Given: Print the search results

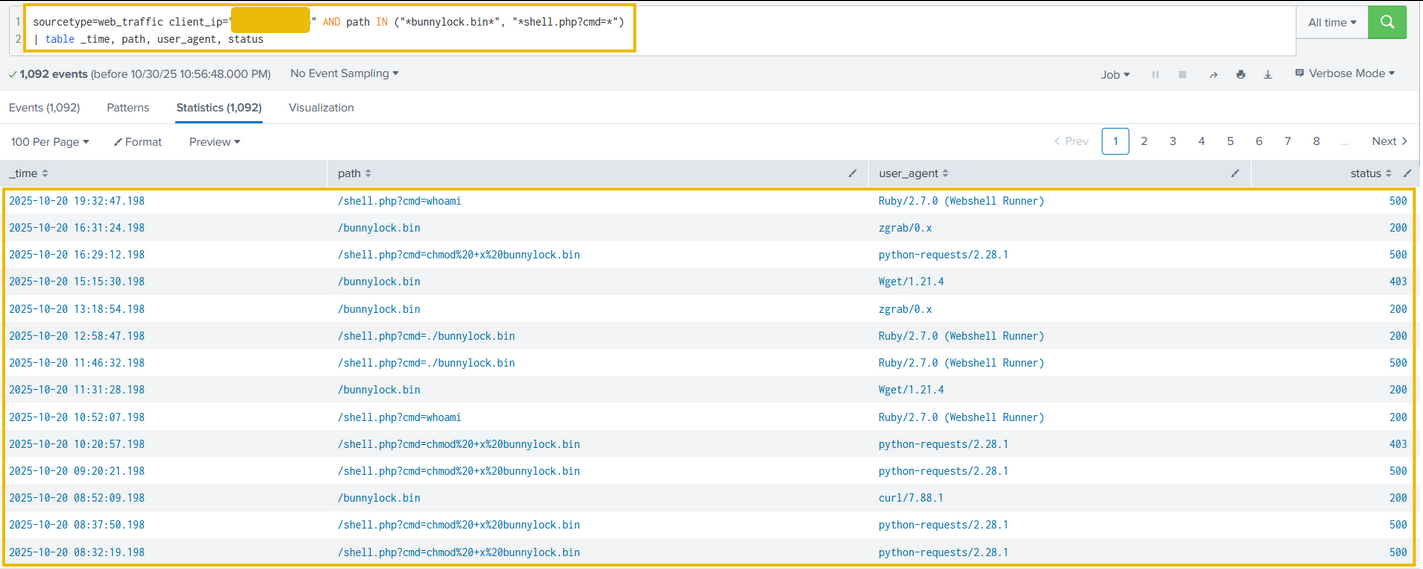Looking at the screenshot, I should click(1241, 74).
